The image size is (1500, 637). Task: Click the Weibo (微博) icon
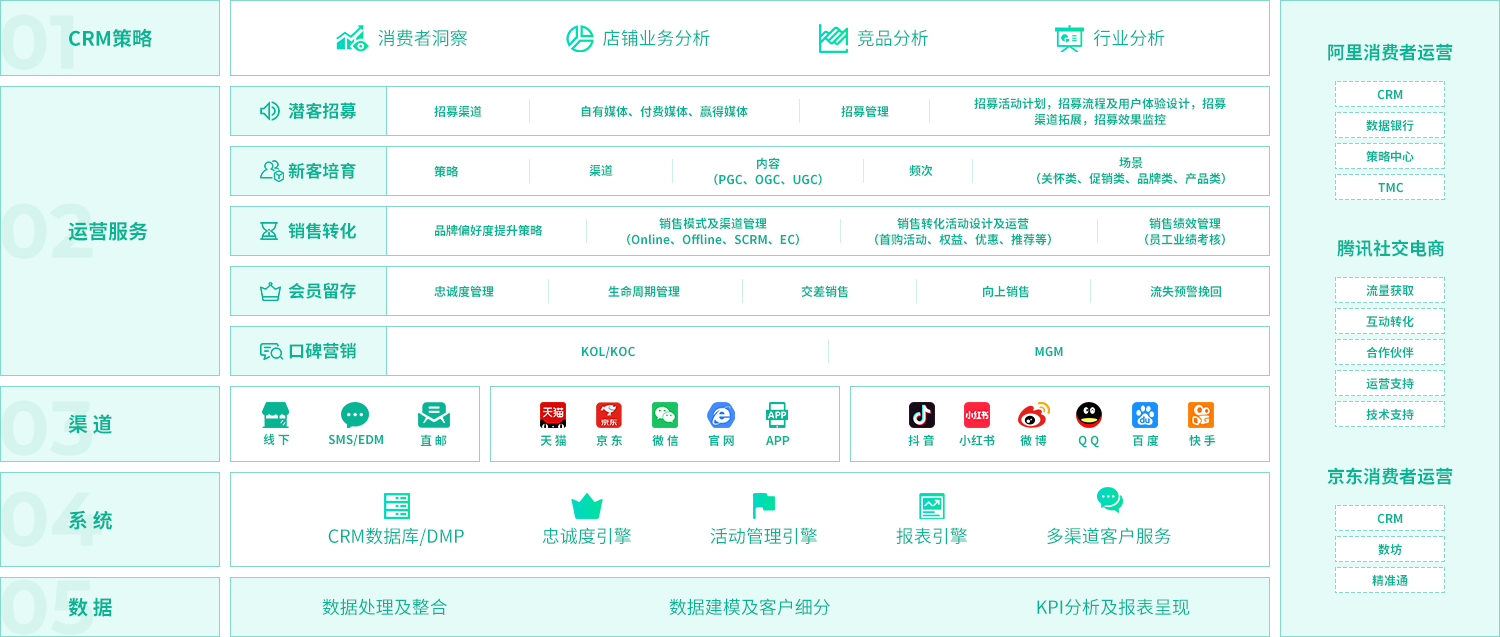(1033, 415)
